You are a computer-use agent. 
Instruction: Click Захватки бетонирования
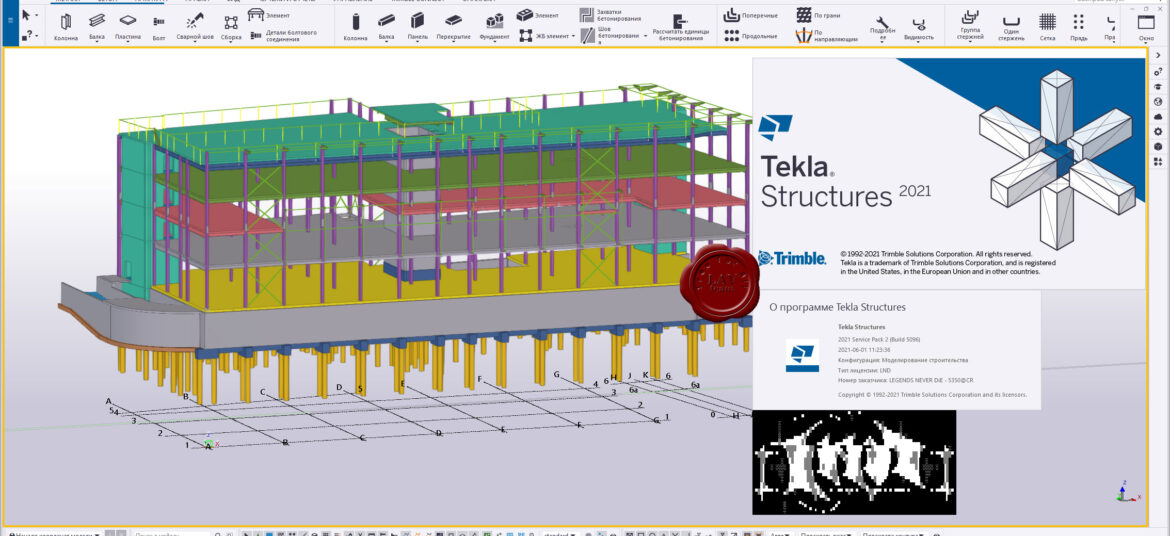pyautogui.click(x=609, y=15)
